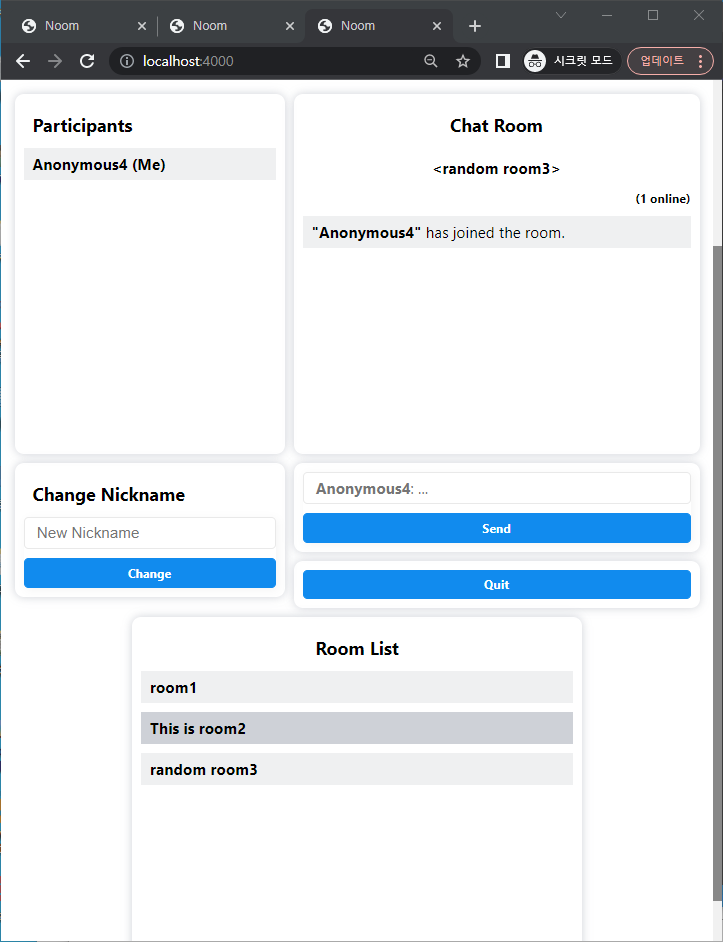Open a new tab with the plus icon
Viewport: 723px width, 942px height.
click(475, 26)
